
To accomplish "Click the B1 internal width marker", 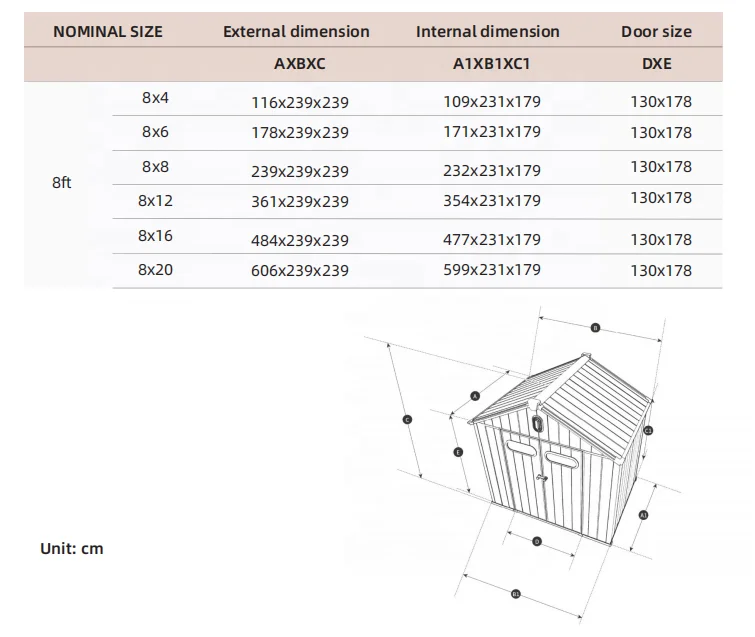I will 516,594.
